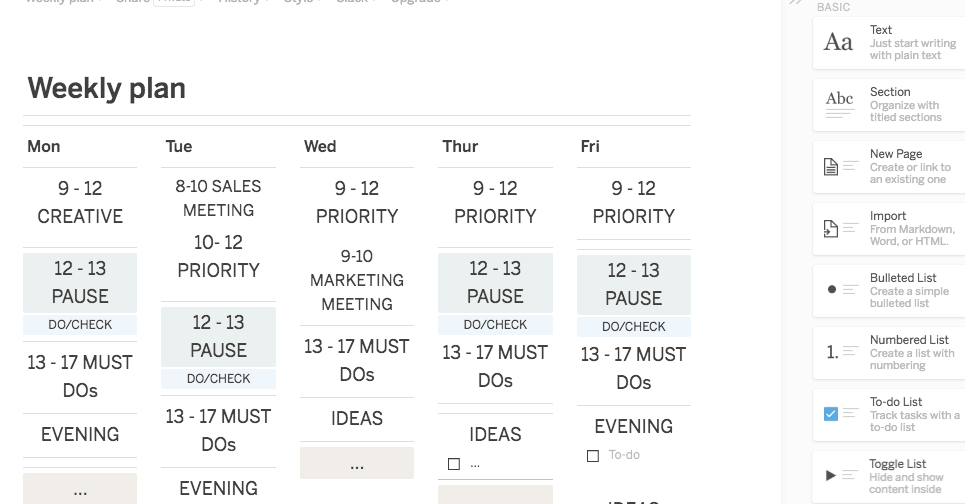Click the To-do placeholder text under Friday EVENING

(624, 455)
